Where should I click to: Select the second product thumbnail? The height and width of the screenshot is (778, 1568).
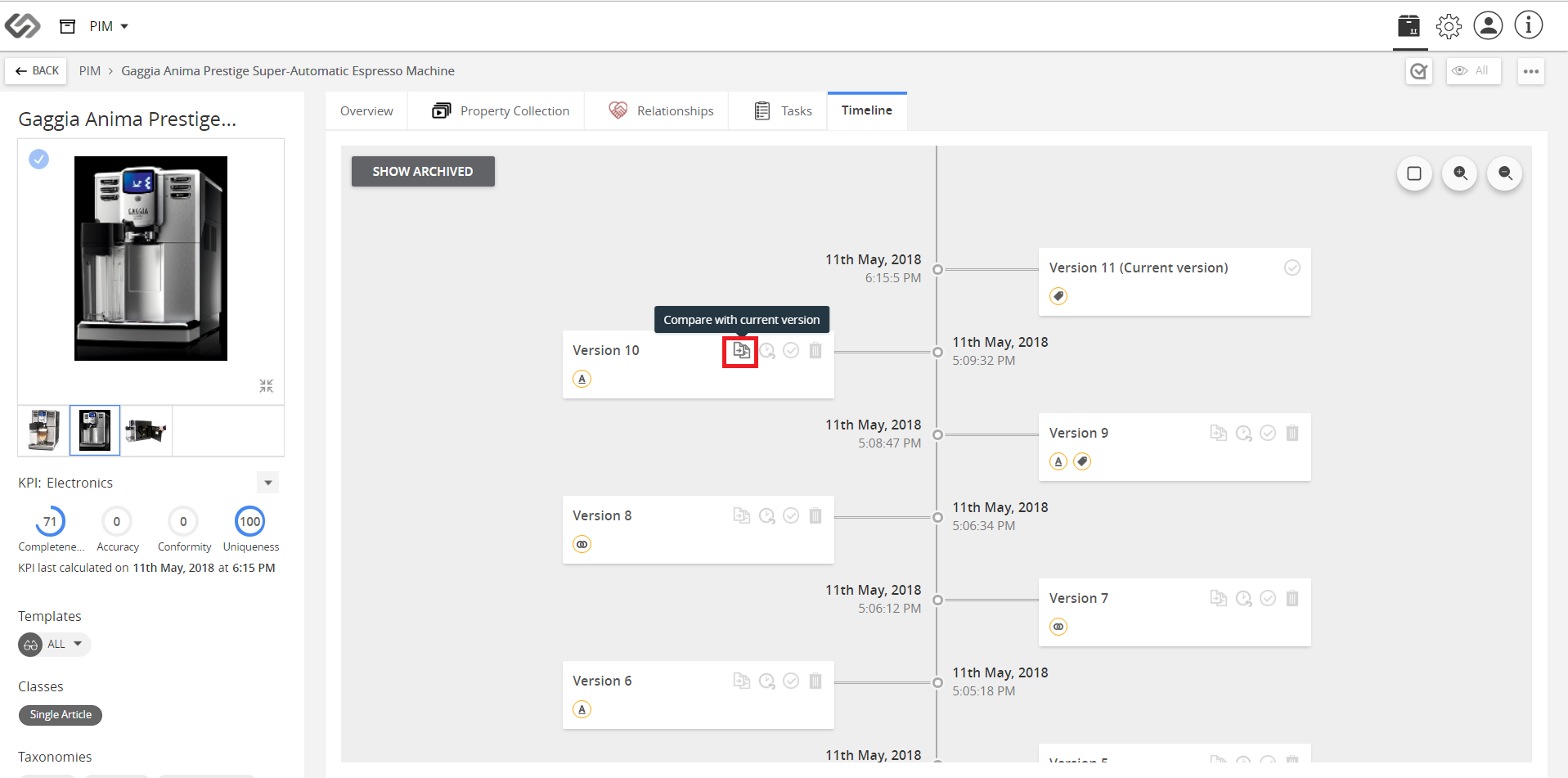(95, 430)
